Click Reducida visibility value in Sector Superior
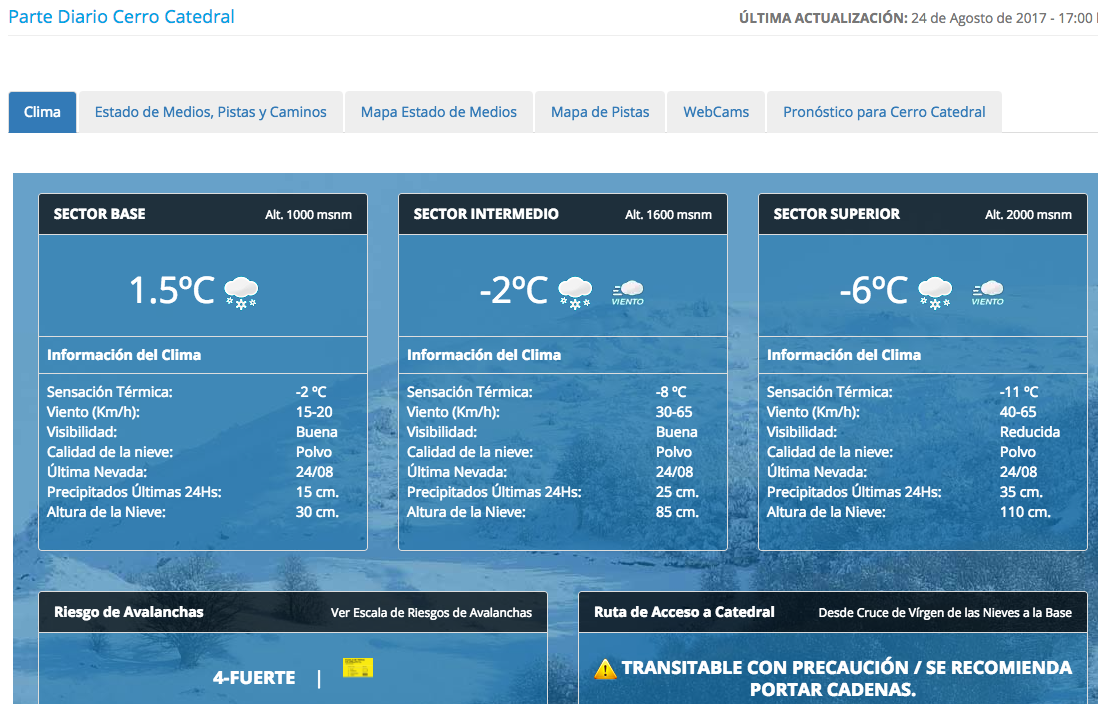Image resolution: width=1098 pixels, height=704 pixels. [1030, 432]
